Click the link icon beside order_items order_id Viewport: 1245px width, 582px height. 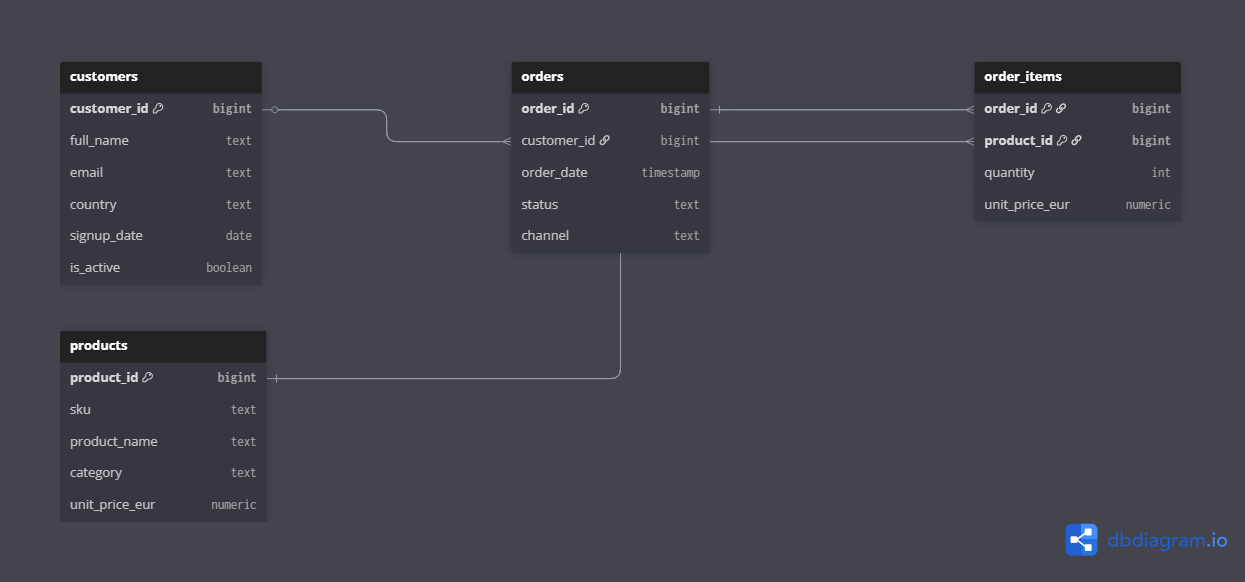click(1061, 108)
